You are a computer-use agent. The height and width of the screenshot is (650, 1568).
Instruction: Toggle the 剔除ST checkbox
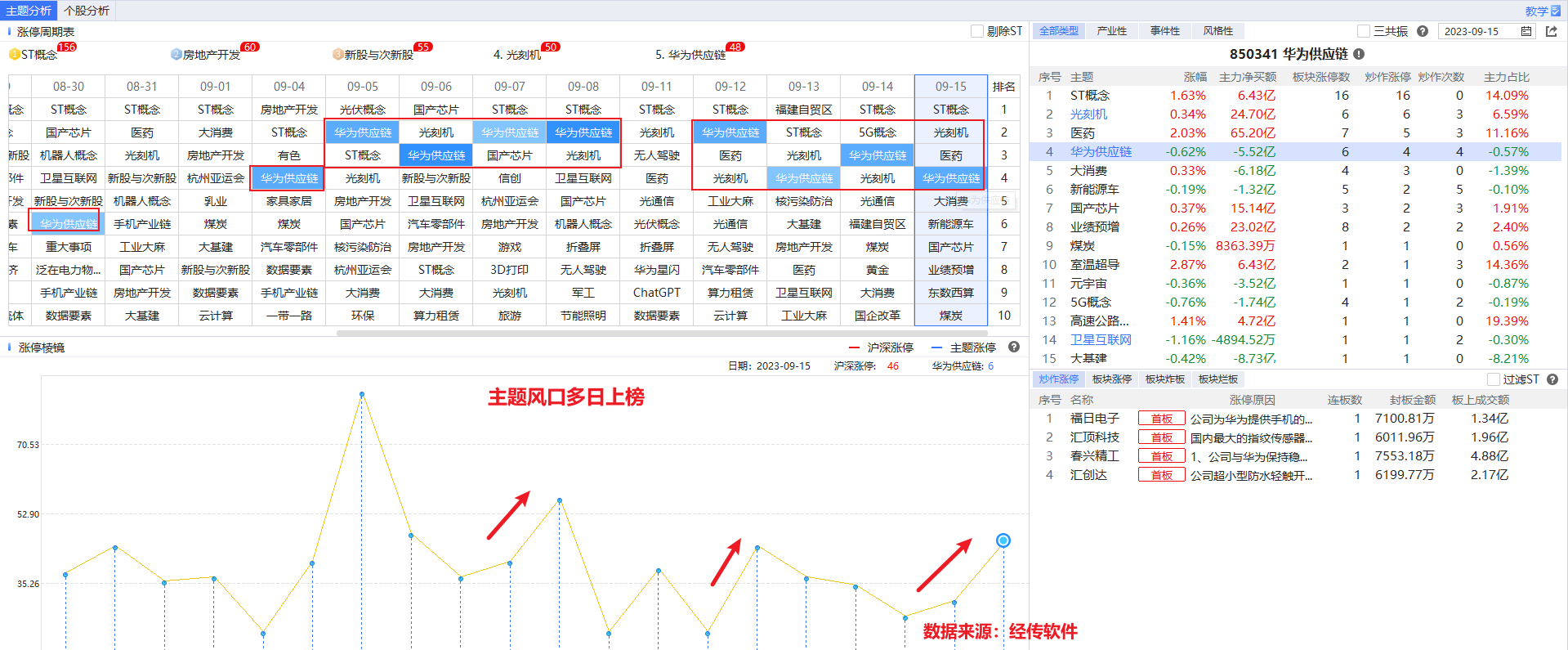pyautogui.click(x=977, y=31)
